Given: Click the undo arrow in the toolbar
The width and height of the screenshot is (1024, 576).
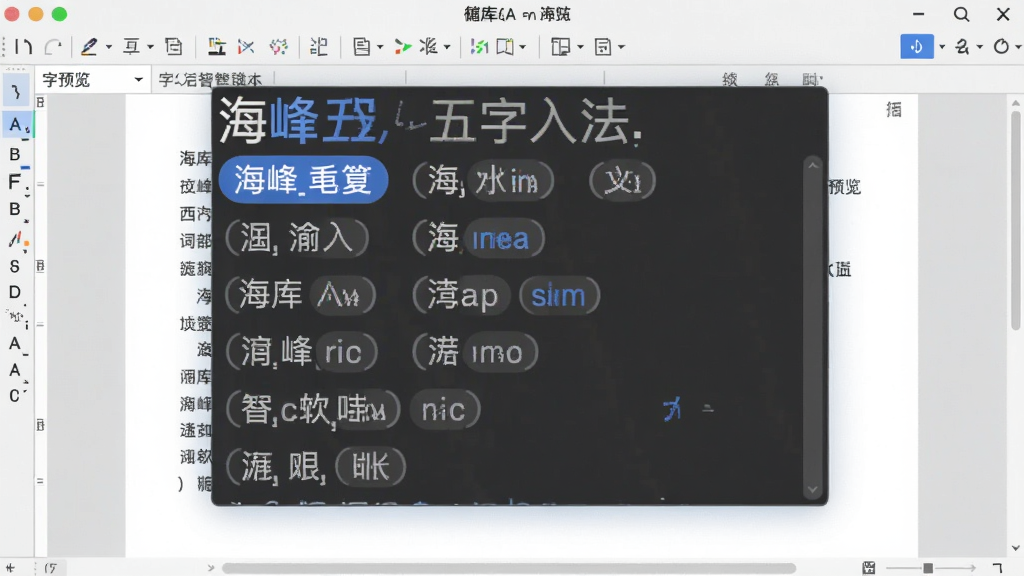Looking at the screenshot, I should 24,46.
